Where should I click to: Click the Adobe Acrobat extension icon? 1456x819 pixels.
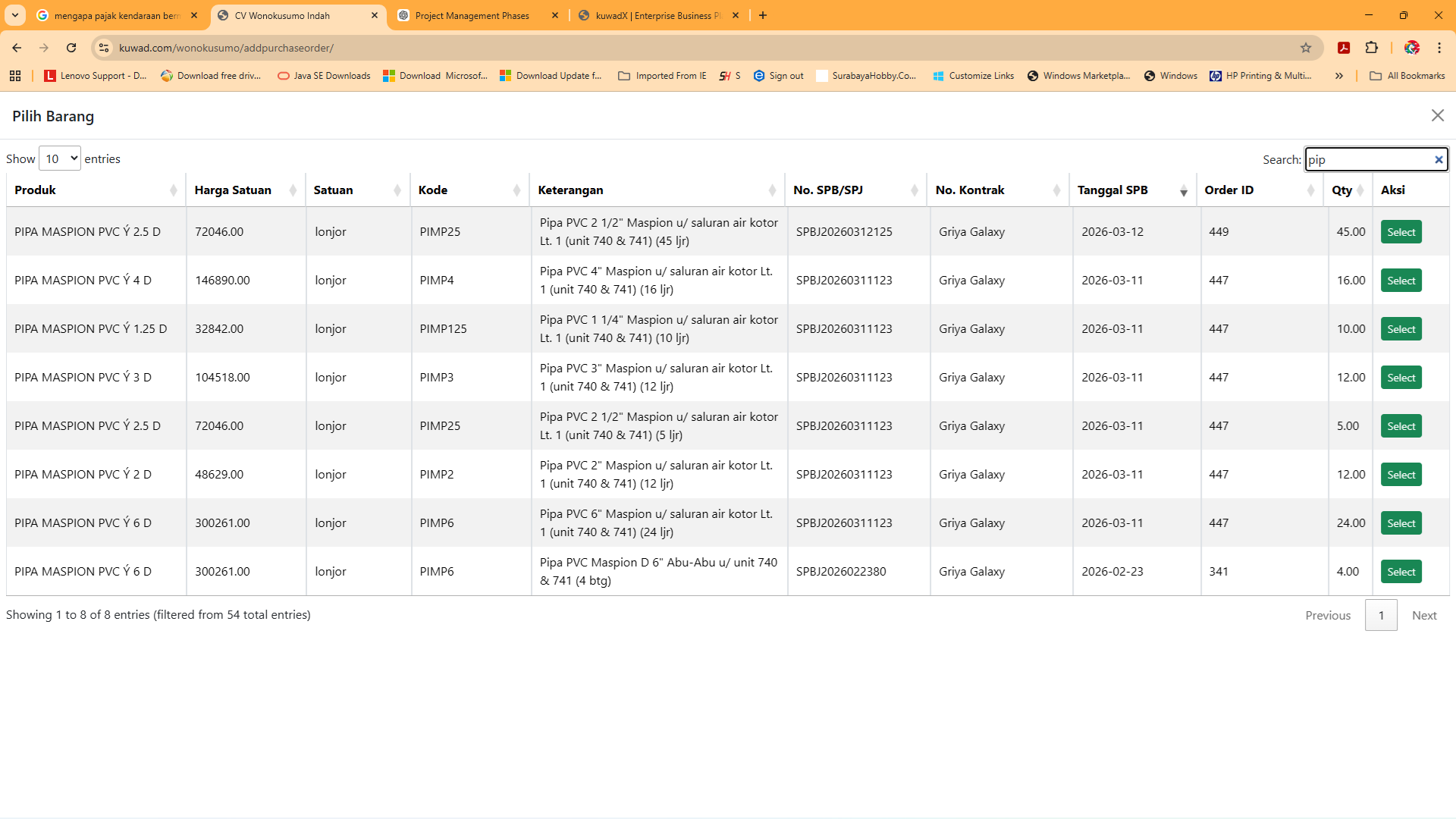tap(1344, 48)
